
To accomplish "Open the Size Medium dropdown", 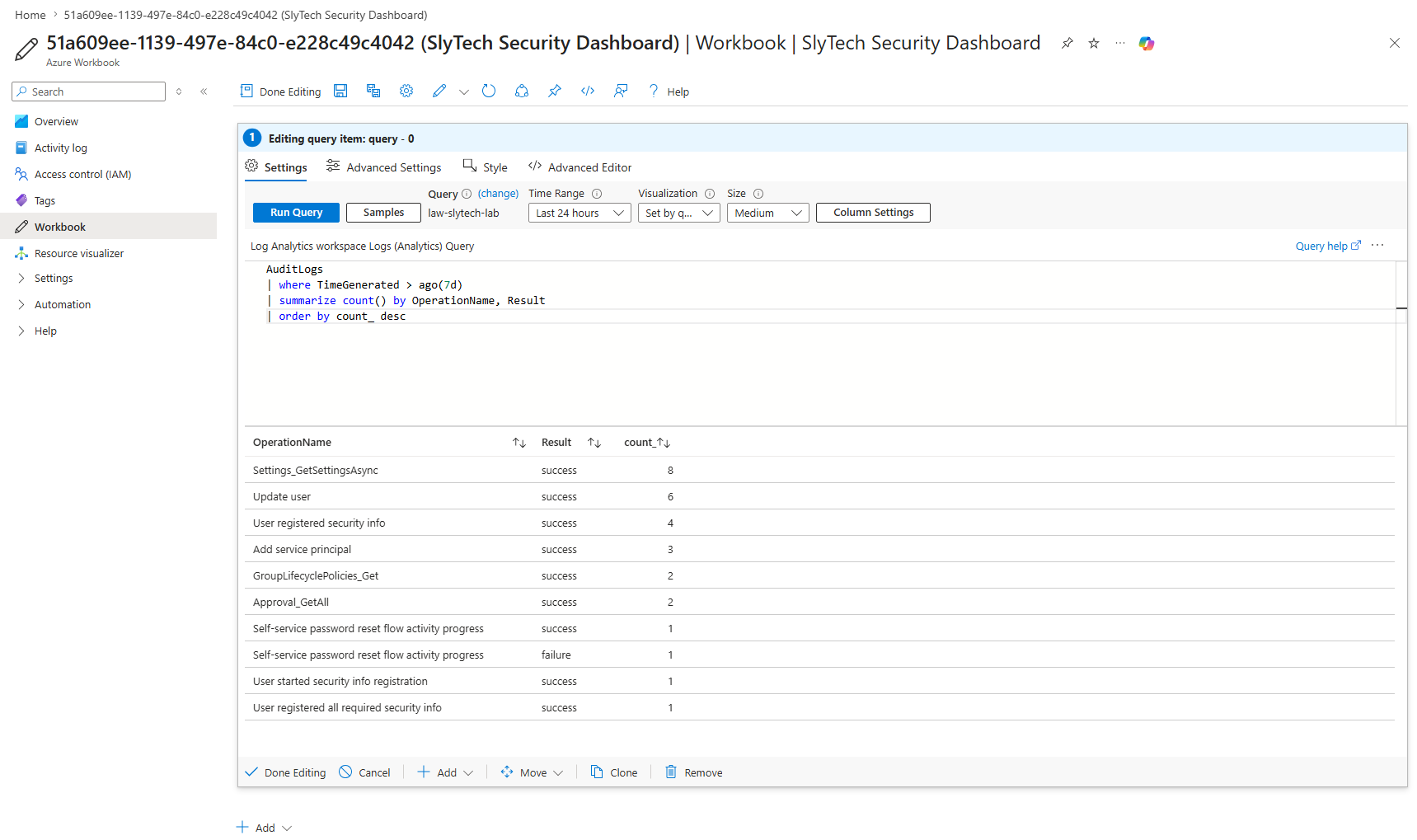I will (x=768, y=213).
